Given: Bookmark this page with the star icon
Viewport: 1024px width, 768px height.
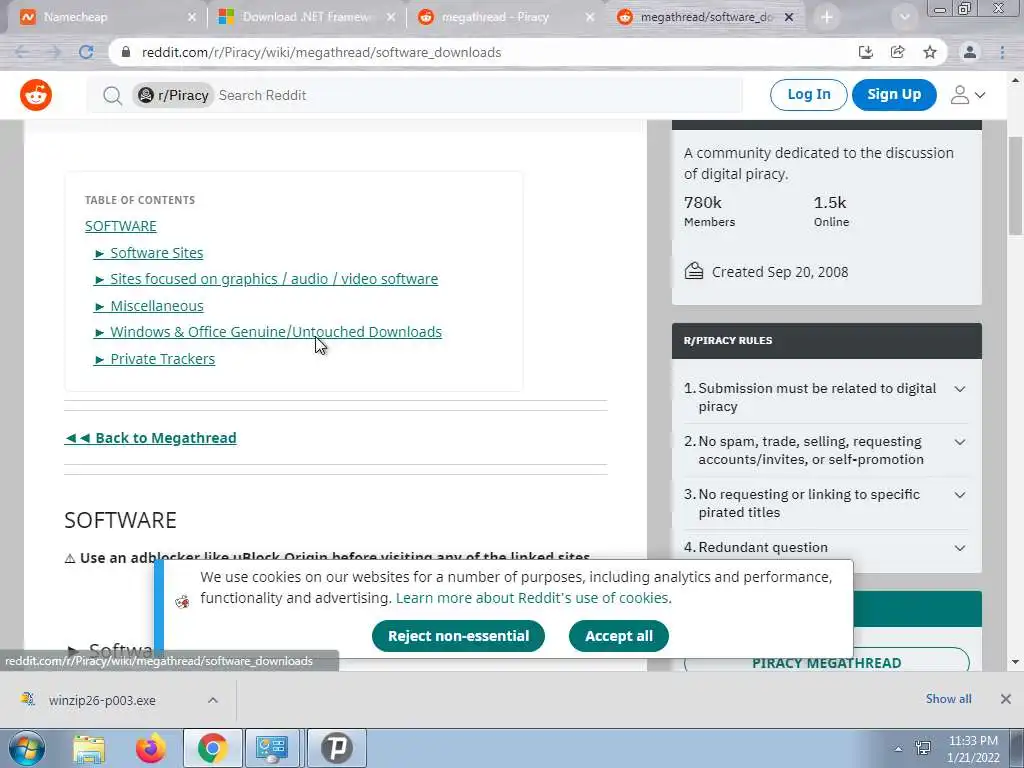Looking at the screenshot, I should tap(930, 52).
